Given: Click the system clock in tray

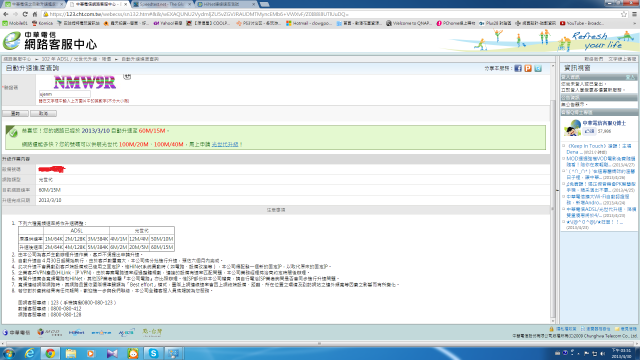Looking at the screenshot, I should [621, 353].
